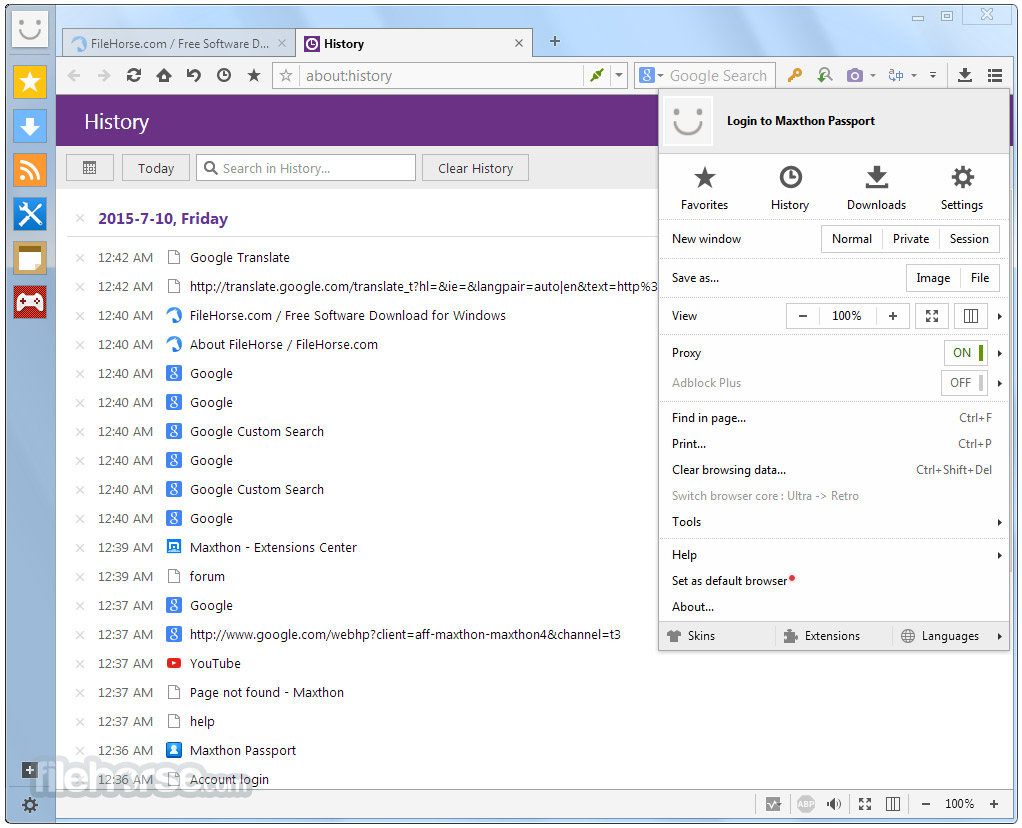Toggle split screen icon in View row

tap(971, 316)
